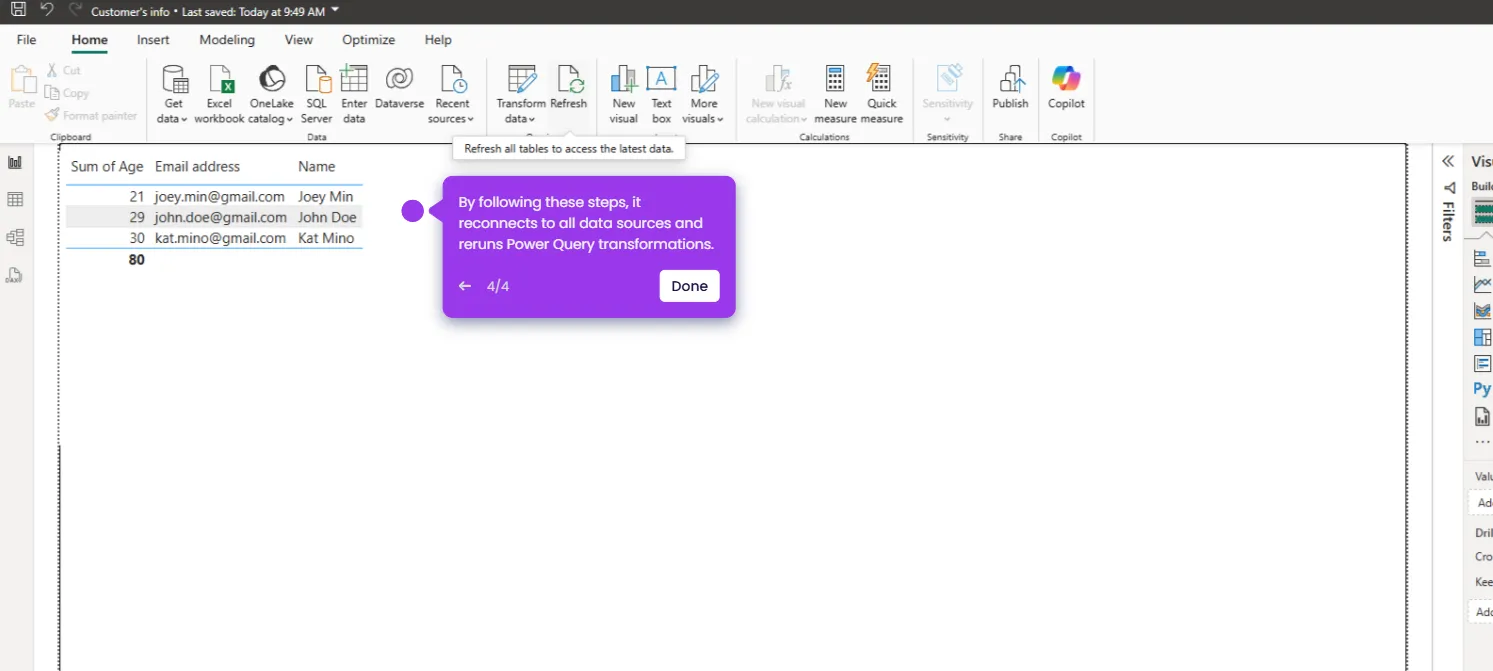
Task: Click the Kat Mino name cell
Action: click(x=326, y=238)
